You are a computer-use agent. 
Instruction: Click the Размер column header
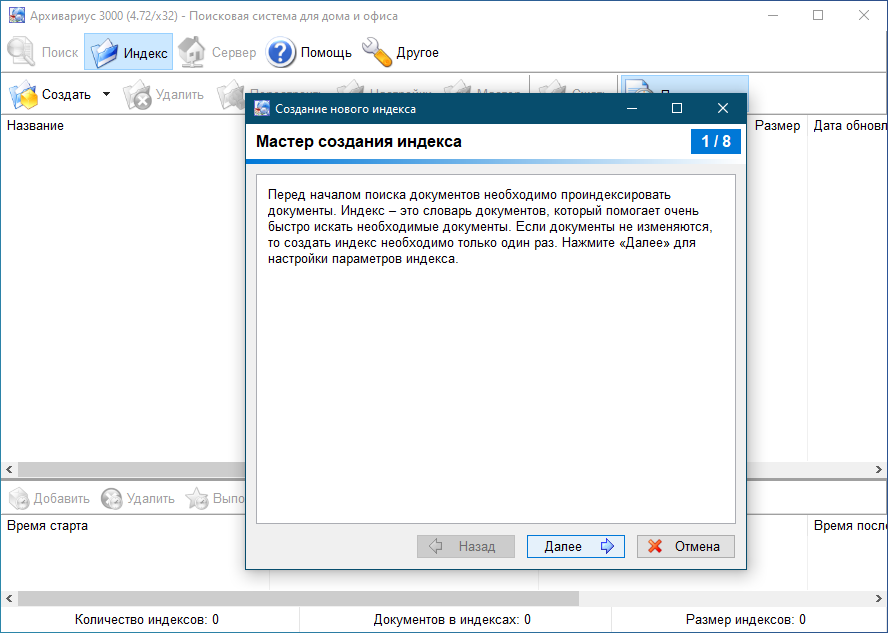(777, 126)
